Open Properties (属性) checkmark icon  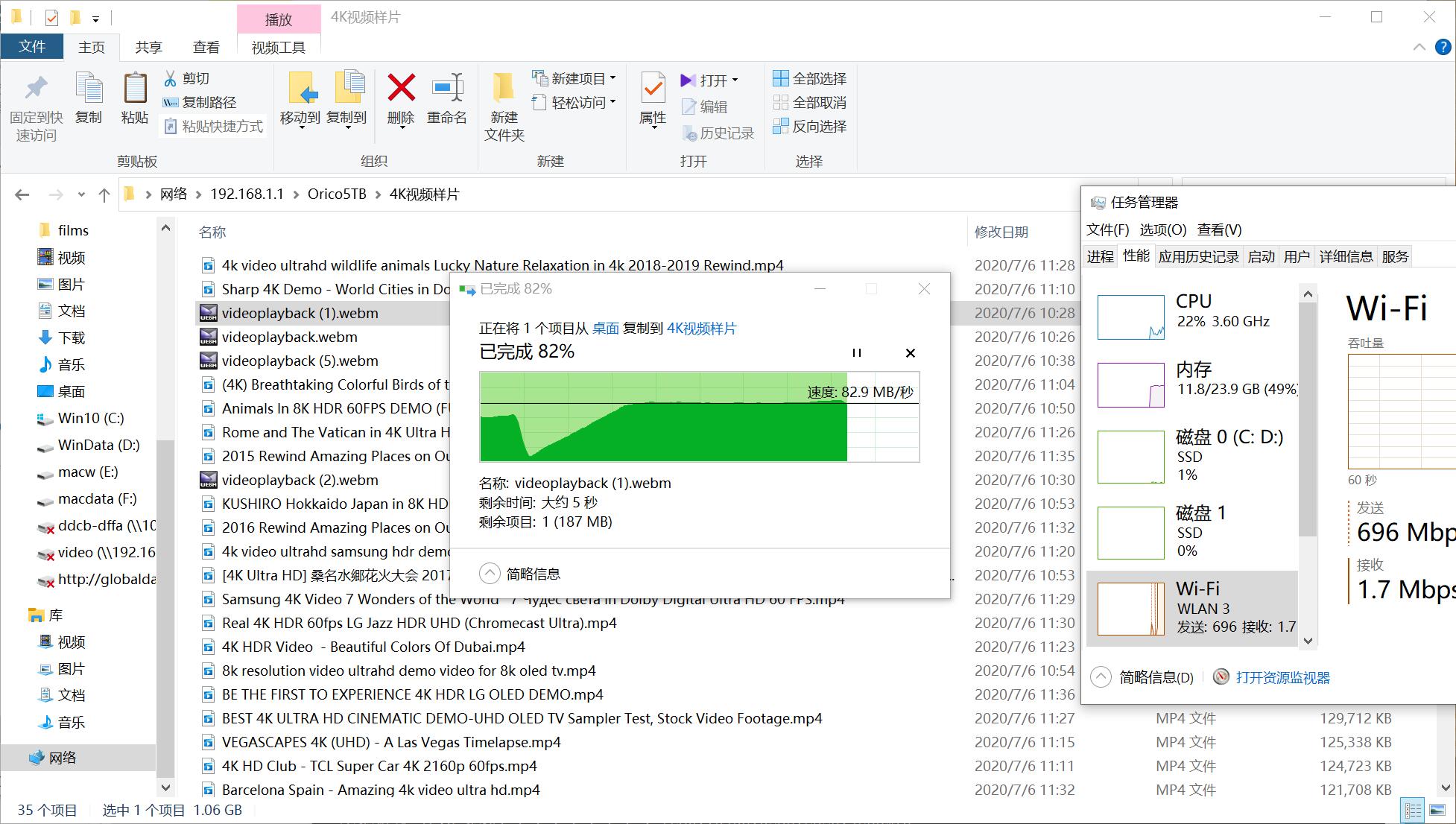point(653,89)
